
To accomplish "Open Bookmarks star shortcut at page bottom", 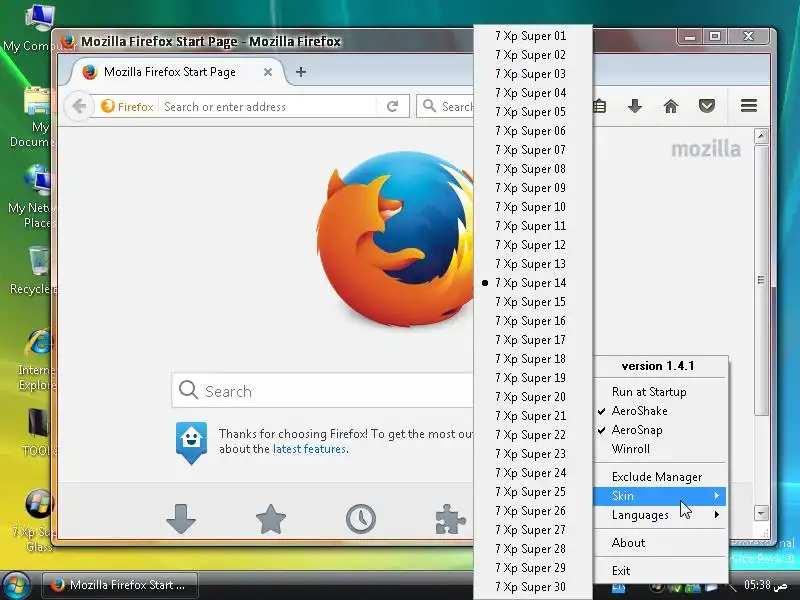I will [x=270, y=519].
